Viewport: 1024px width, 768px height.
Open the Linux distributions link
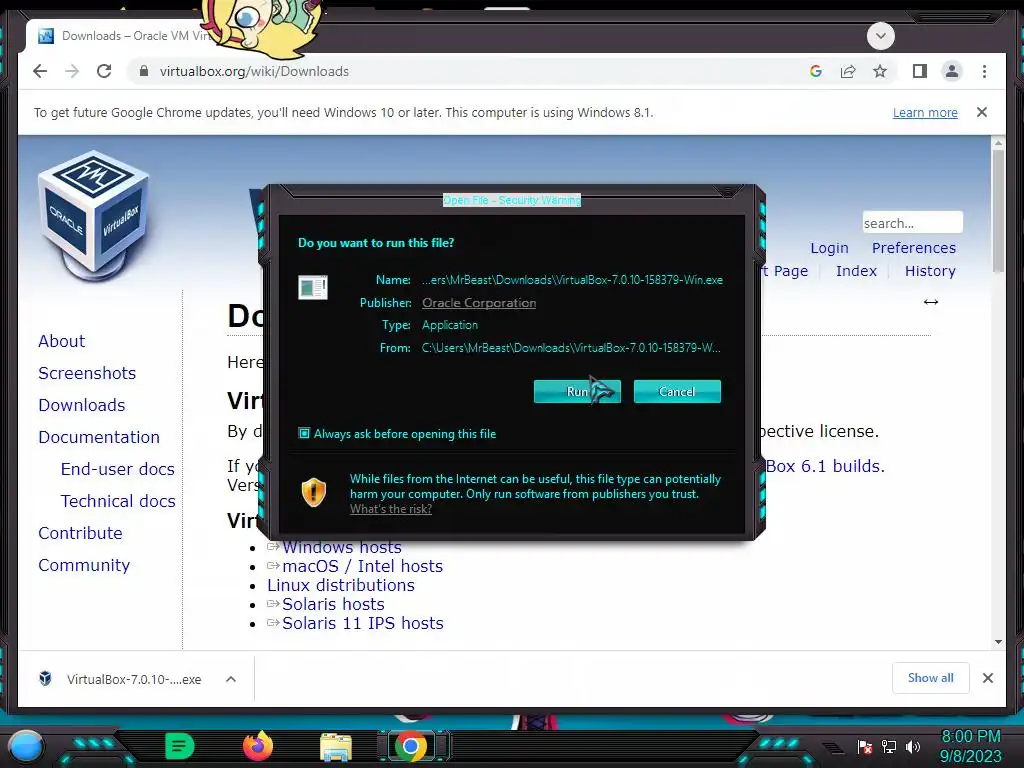(341, 585)
